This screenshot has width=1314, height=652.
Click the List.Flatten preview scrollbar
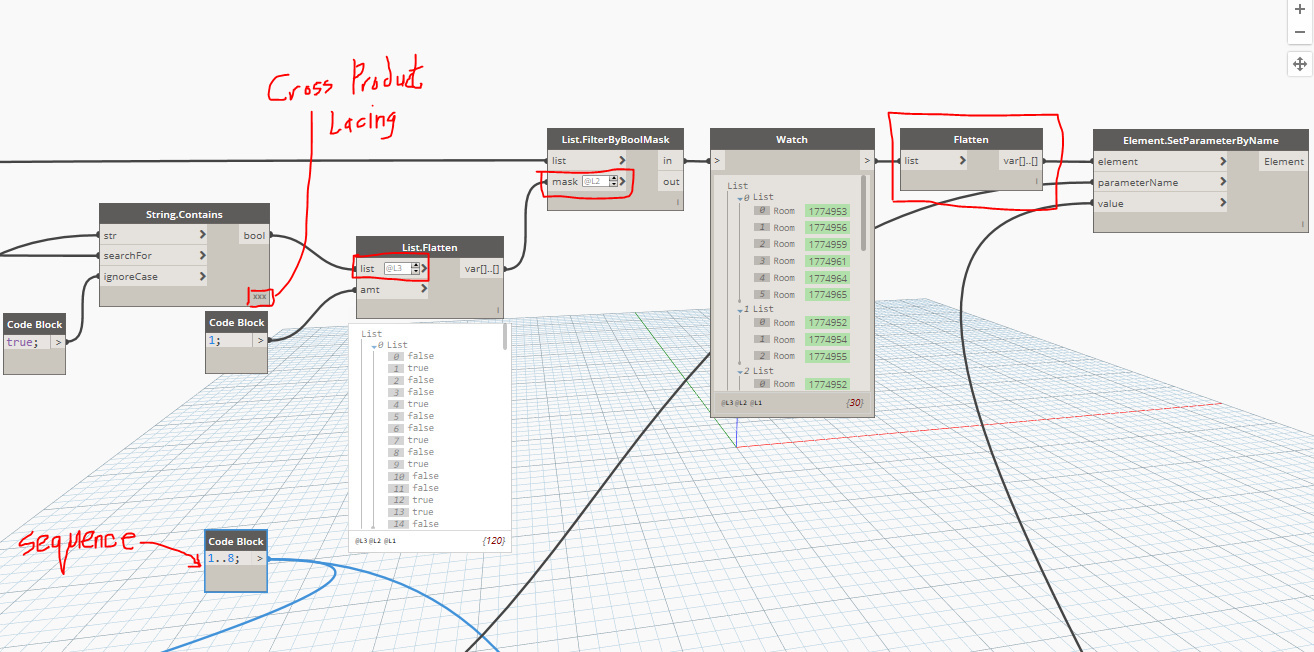[x=505, y=338]
